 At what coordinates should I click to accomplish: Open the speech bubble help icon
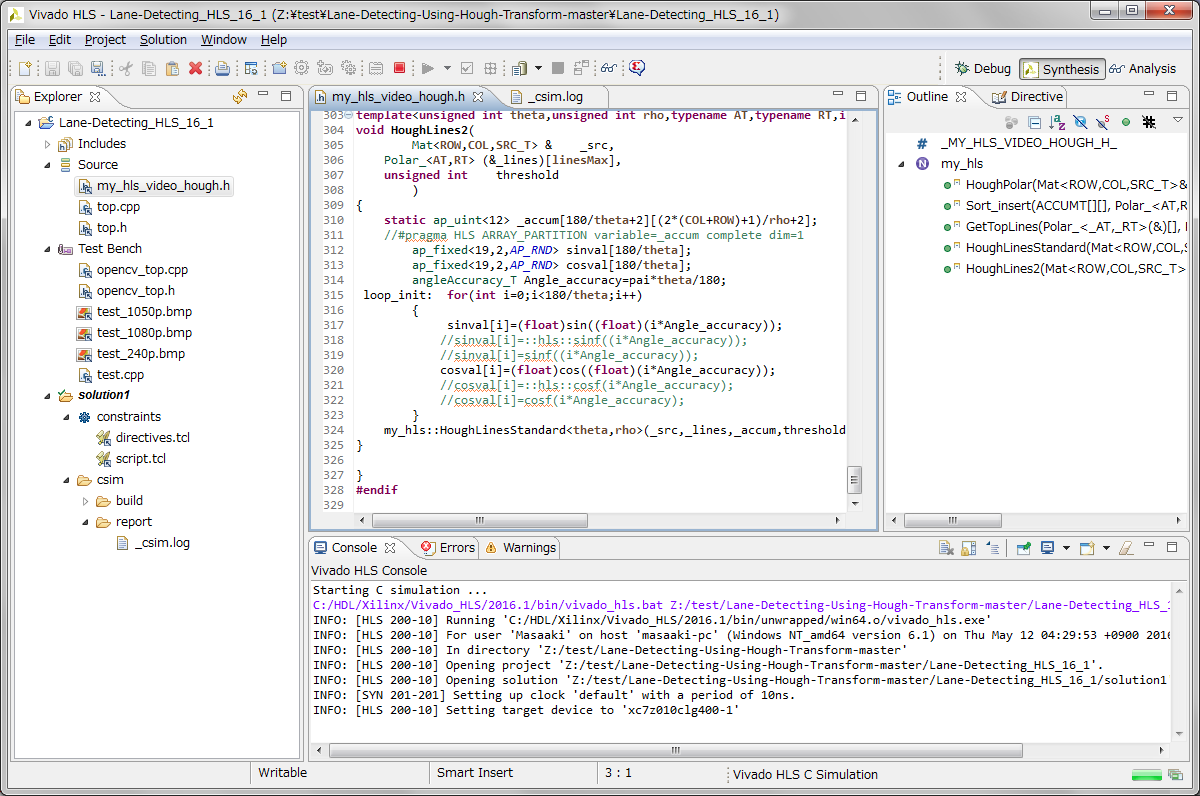[637, 69]
